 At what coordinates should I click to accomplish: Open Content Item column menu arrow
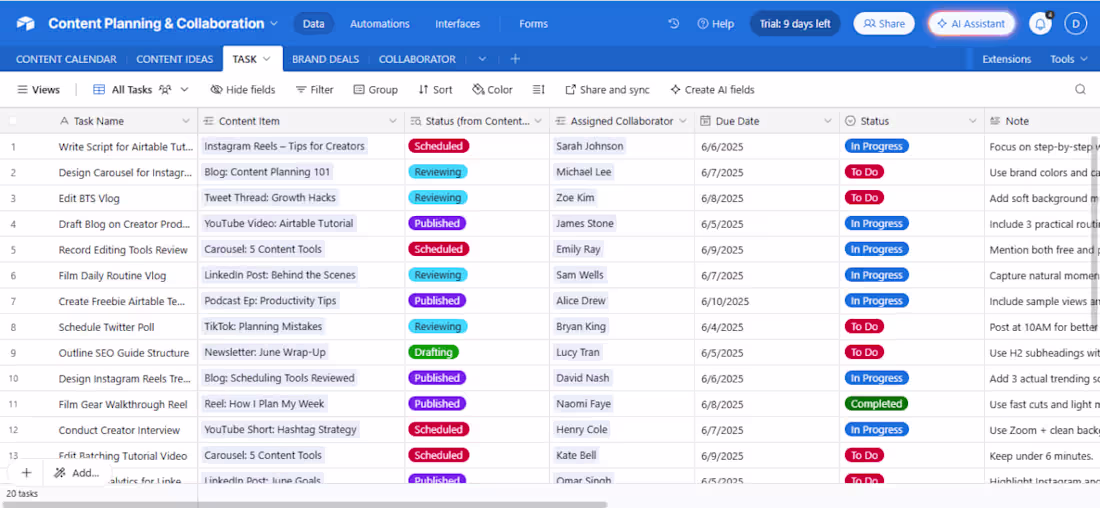click(x=393, y=121)
